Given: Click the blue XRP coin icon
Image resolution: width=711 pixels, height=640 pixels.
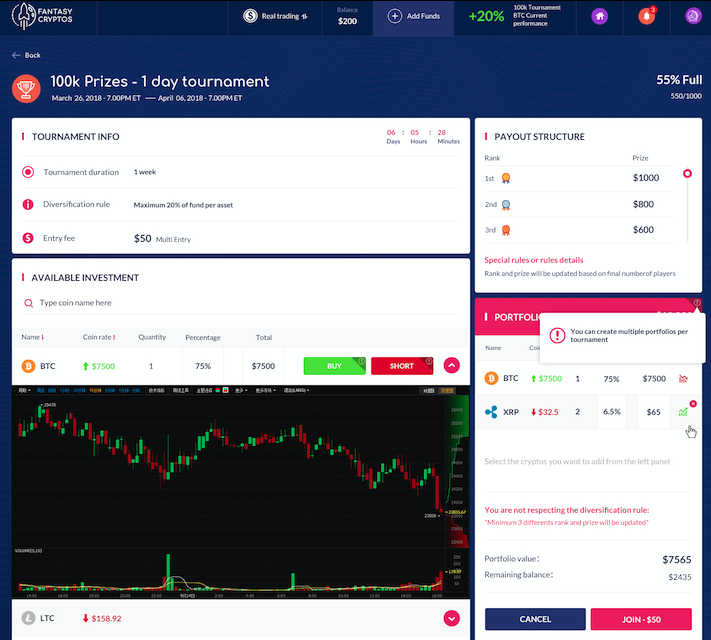Looking at the screenshot, I should click(491, 412).
